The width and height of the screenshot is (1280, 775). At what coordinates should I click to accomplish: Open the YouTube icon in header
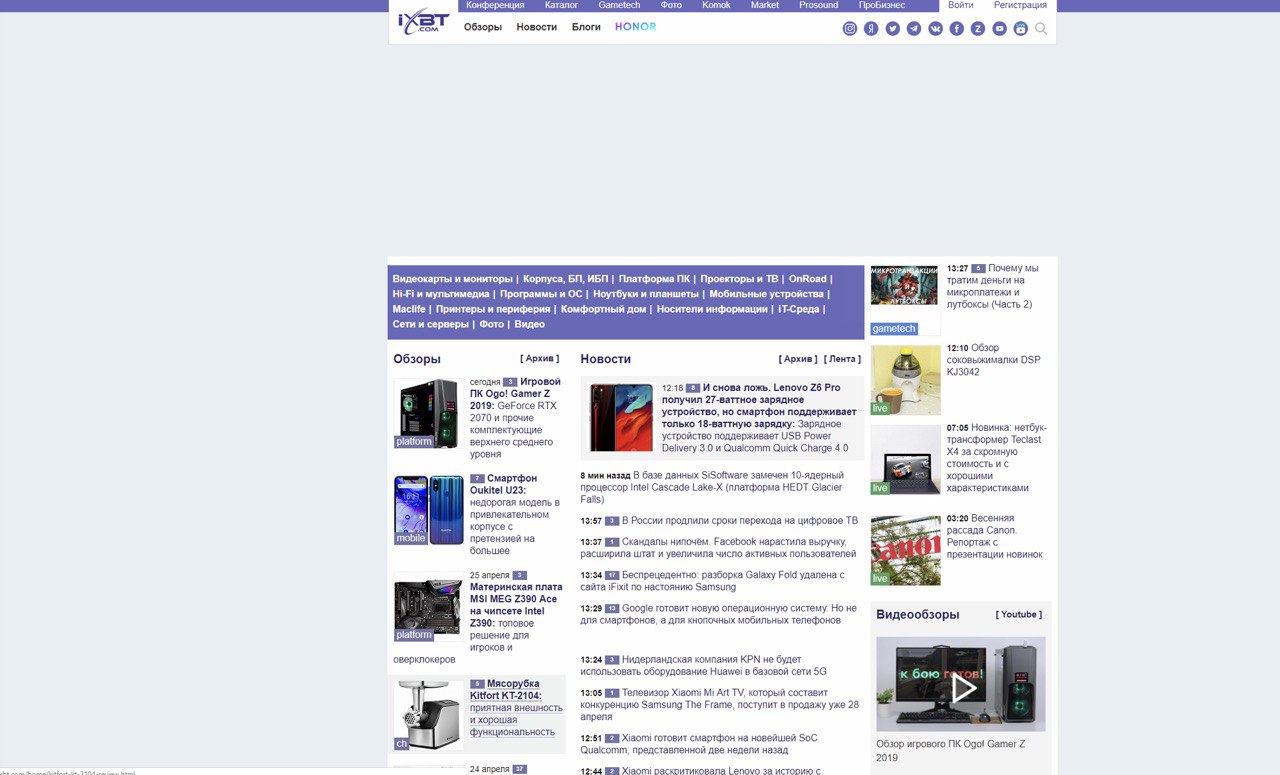coord(1000,29)
